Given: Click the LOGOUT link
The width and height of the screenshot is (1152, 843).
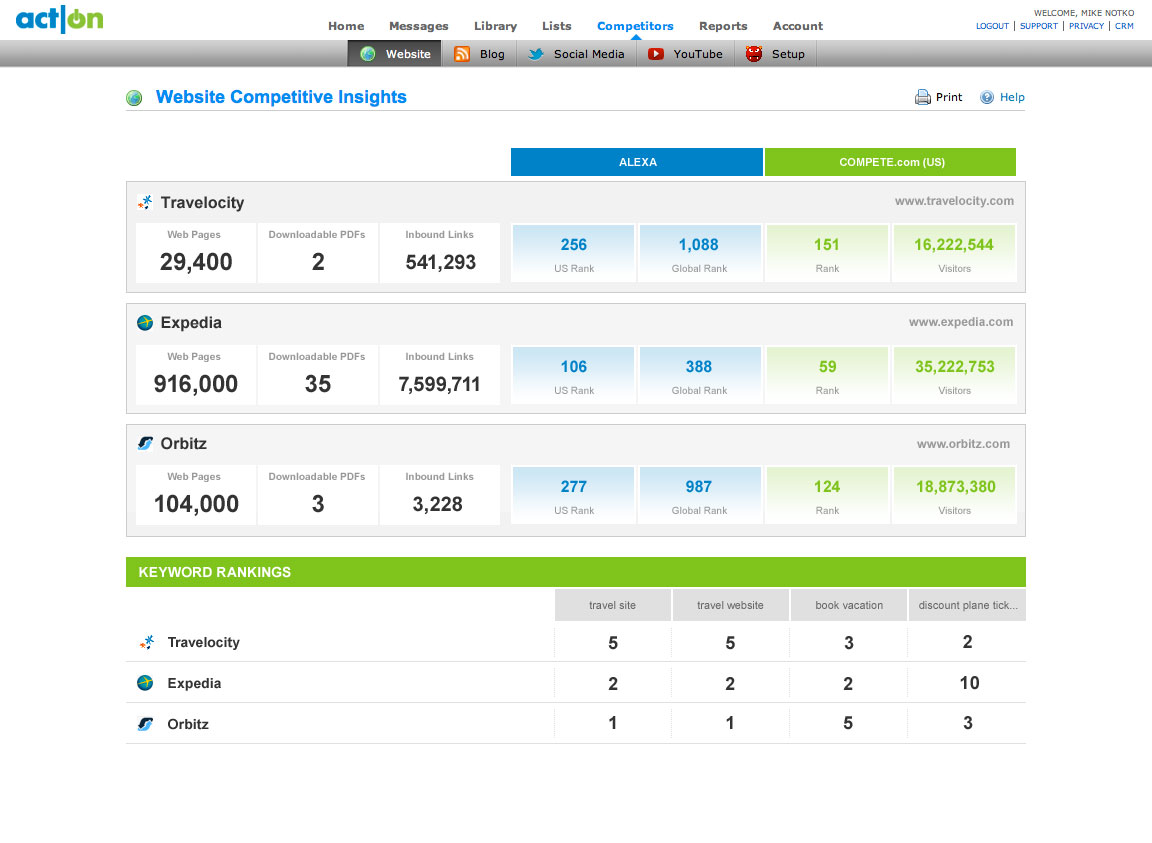Looking at the screenshot, I should point(992,26).
